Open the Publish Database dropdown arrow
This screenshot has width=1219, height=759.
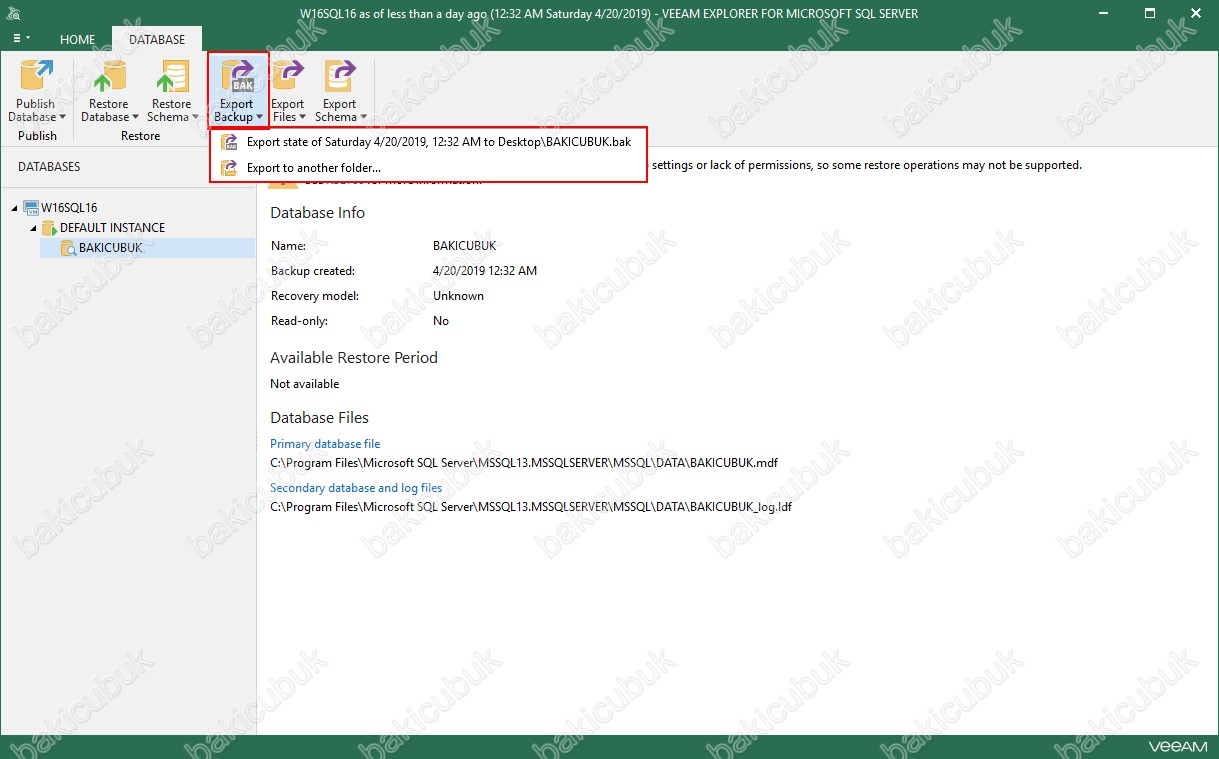tap(62, 117)
